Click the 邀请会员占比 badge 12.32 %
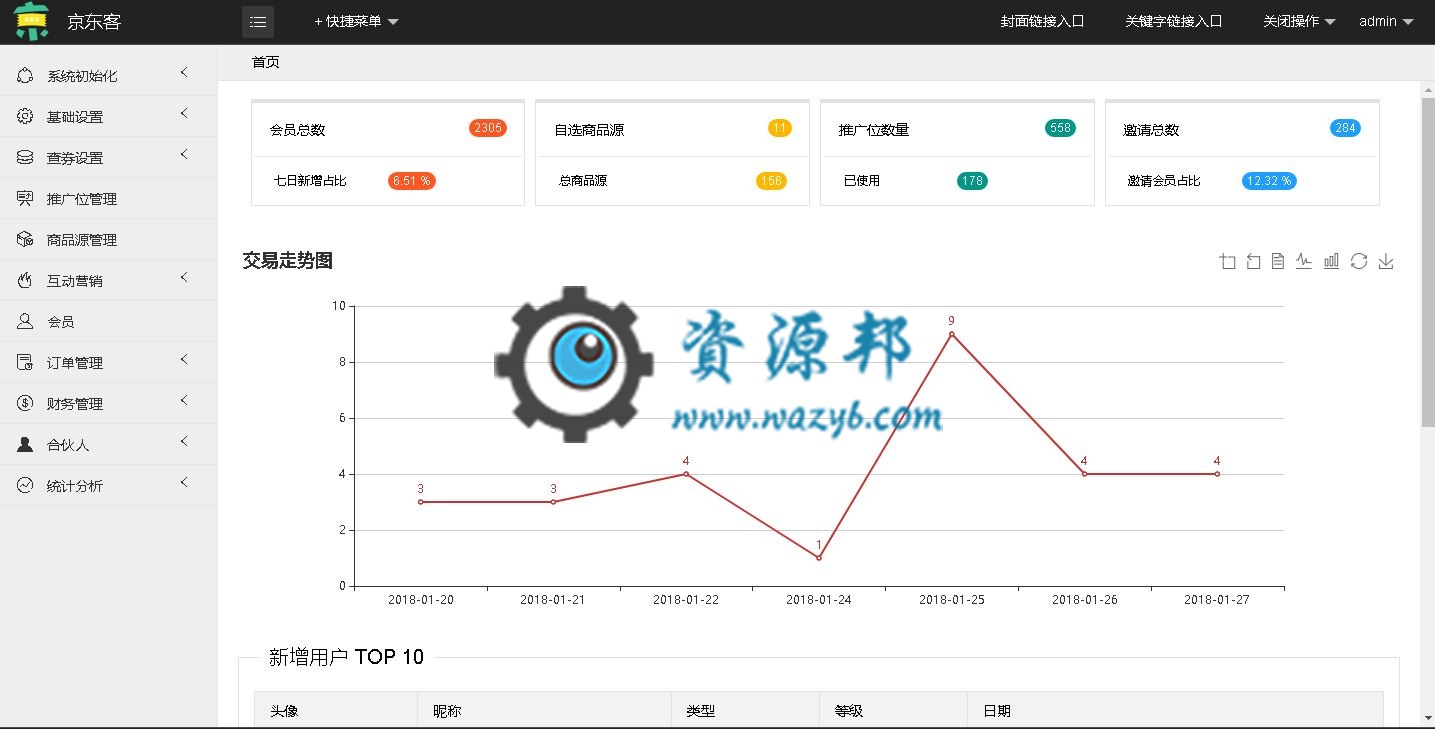 click(x=1269, y=181)
